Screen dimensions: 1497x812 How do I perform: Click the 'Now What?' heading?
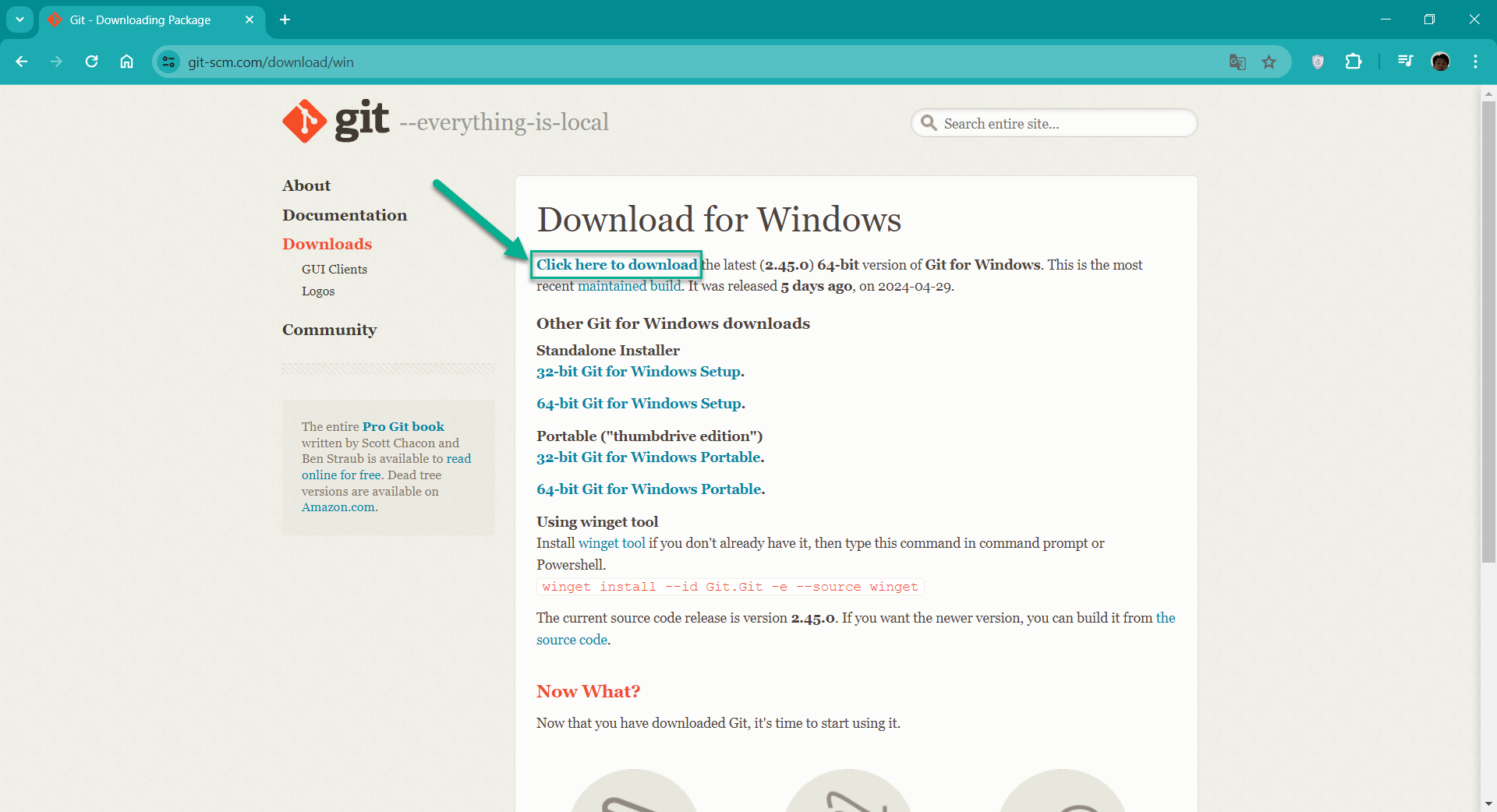pyautogui.click(x=588, y=691)
